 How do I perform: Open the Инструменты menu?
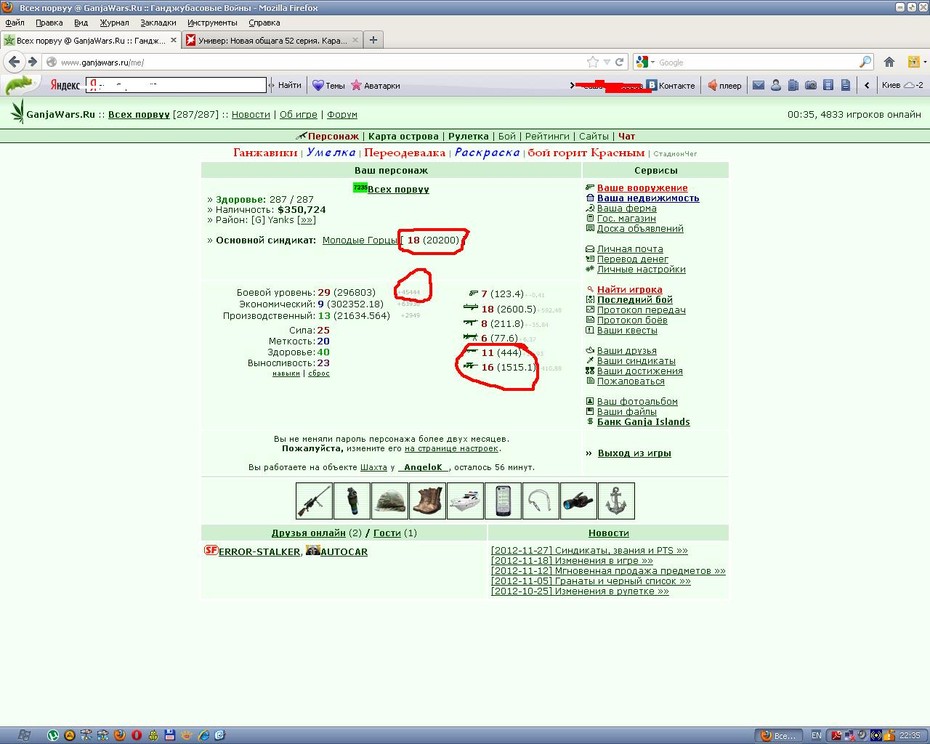click(x=212, y=23)
